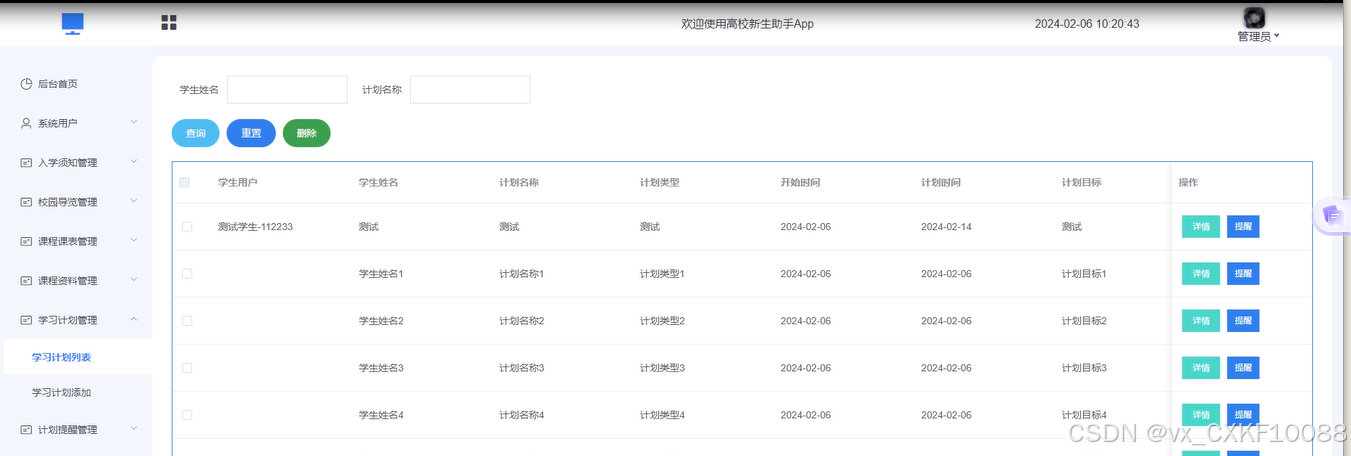
Task: Open the 管理员 dropdown menu
Action: pyautogui.click(x=1258, y=36)
